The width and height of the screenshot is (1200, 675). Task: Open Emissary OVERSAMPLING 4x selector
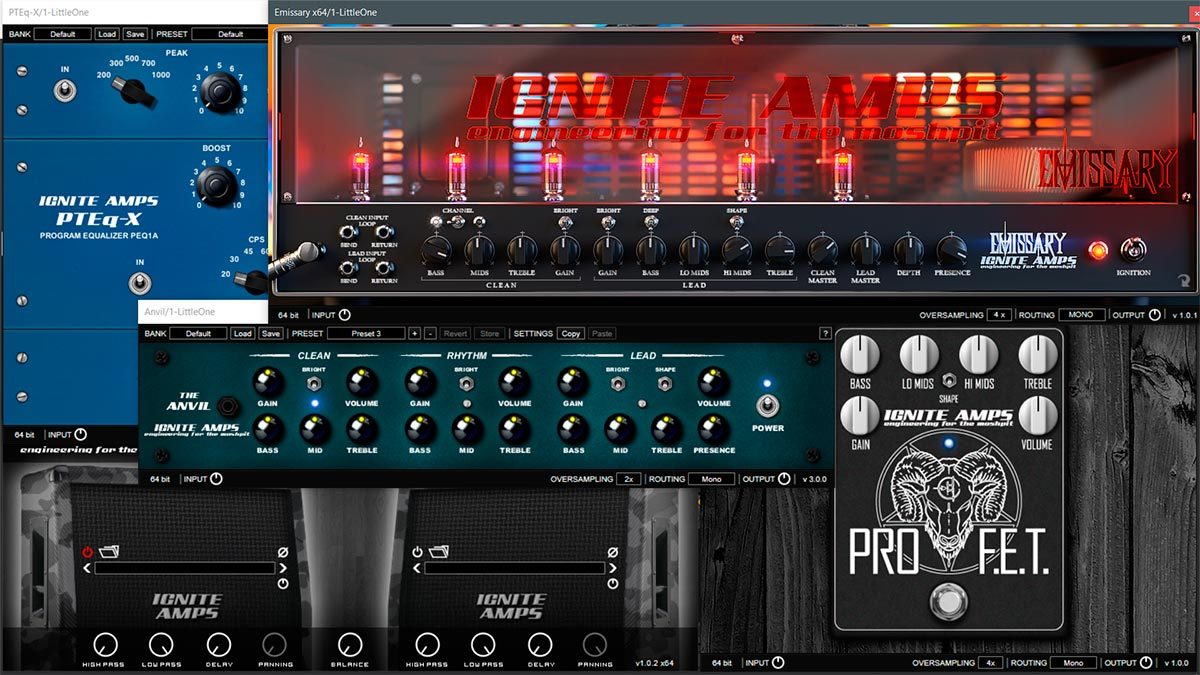point(998,315)
